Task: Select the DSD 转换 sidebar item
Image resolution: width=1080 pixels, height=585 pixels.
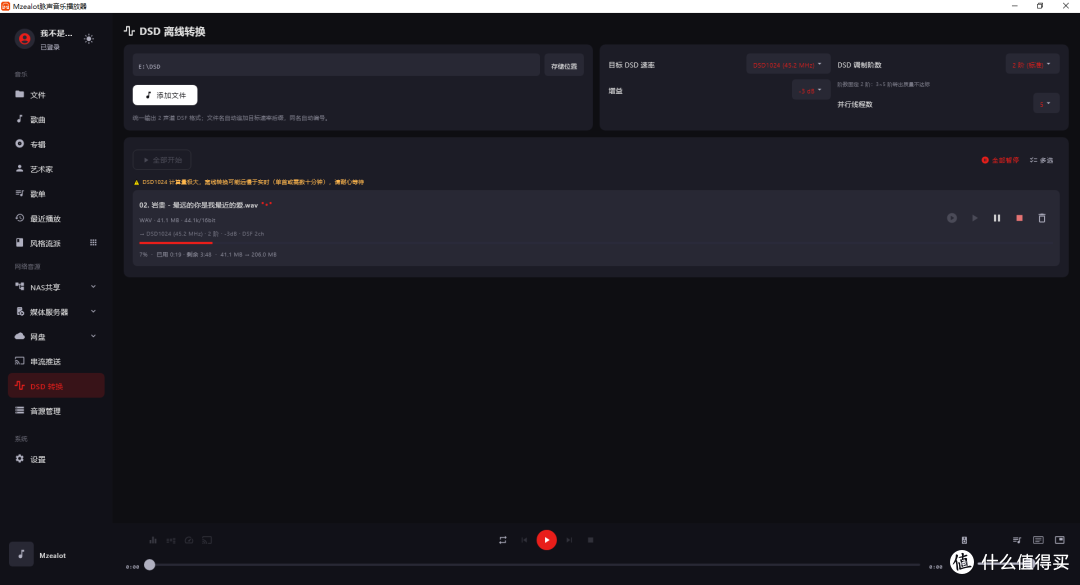Action: pos(56,386)
